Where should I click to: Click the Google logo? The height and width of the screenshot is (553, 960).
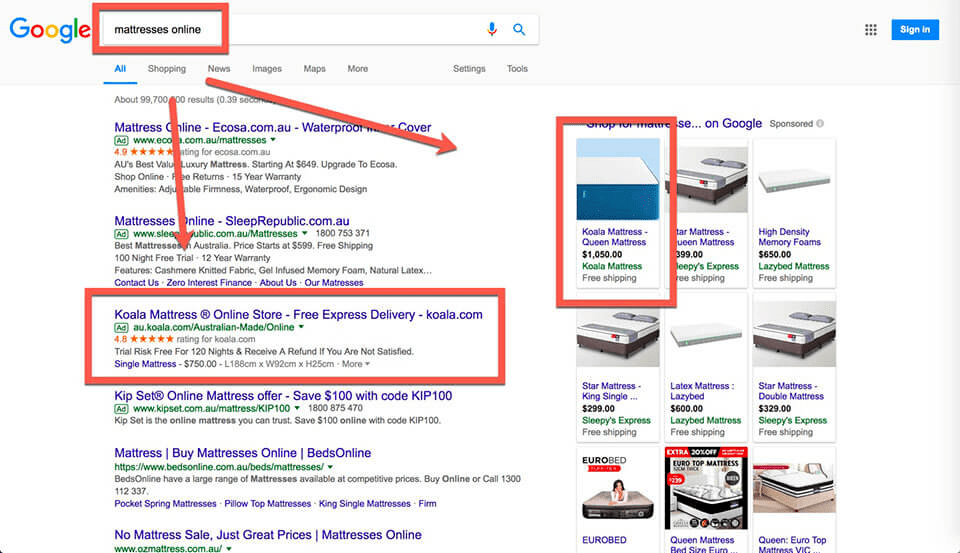tap(50, 29)
